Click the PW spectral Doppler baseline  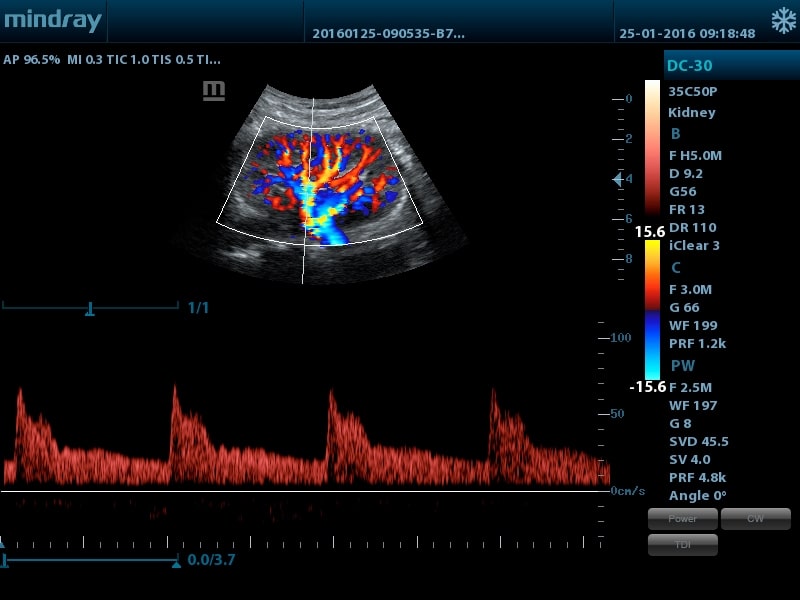300,491
